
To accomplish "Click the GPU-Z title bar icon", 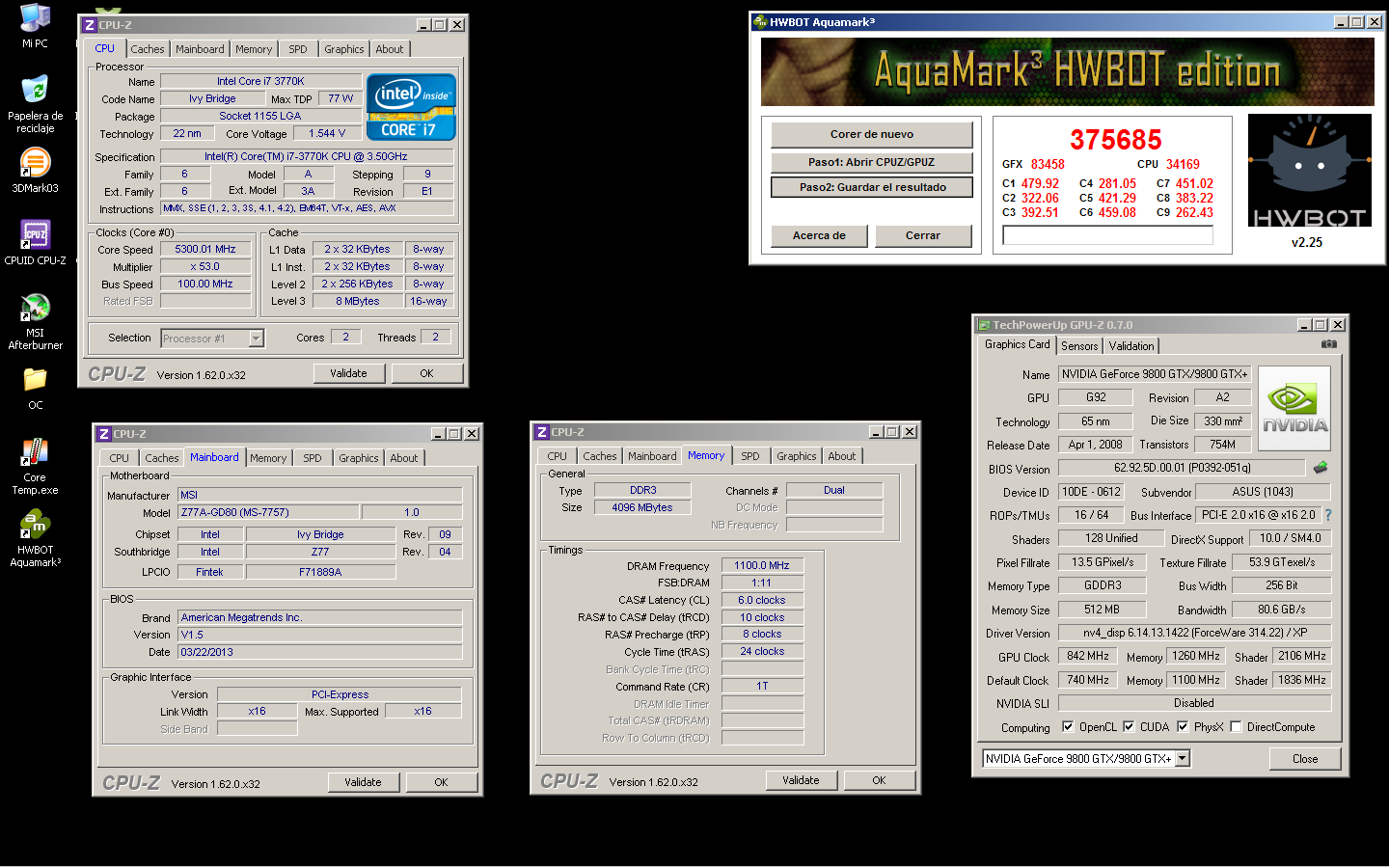I will [984, 325].
